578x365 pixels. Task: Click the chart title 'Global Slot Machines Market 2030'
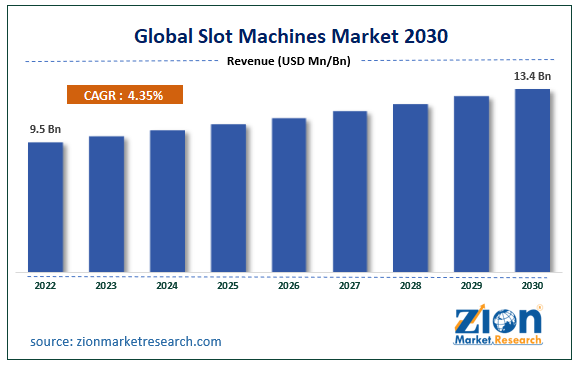click(291, 36)
